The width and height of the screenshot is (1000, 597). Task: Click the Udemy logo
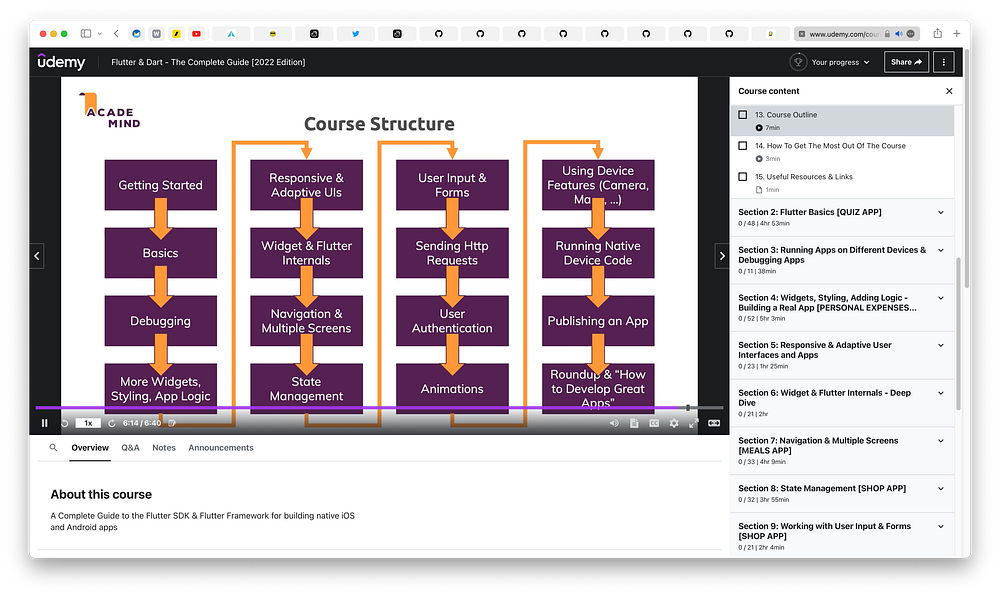tap(61, 62)
